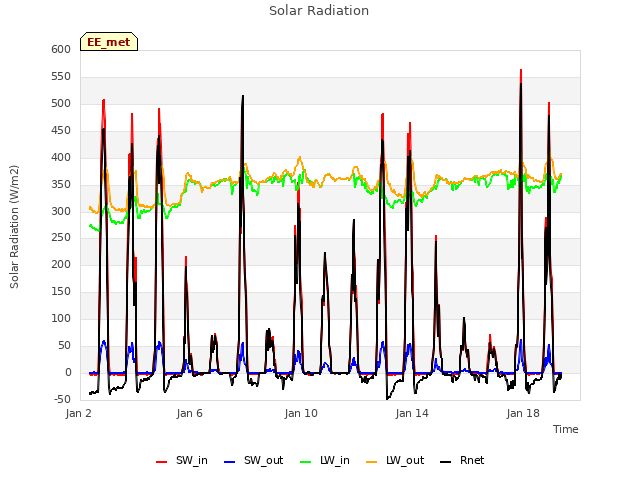Click the 300 y-axis tick label
This screenshot has width=640, height=480.
[61, 211]
